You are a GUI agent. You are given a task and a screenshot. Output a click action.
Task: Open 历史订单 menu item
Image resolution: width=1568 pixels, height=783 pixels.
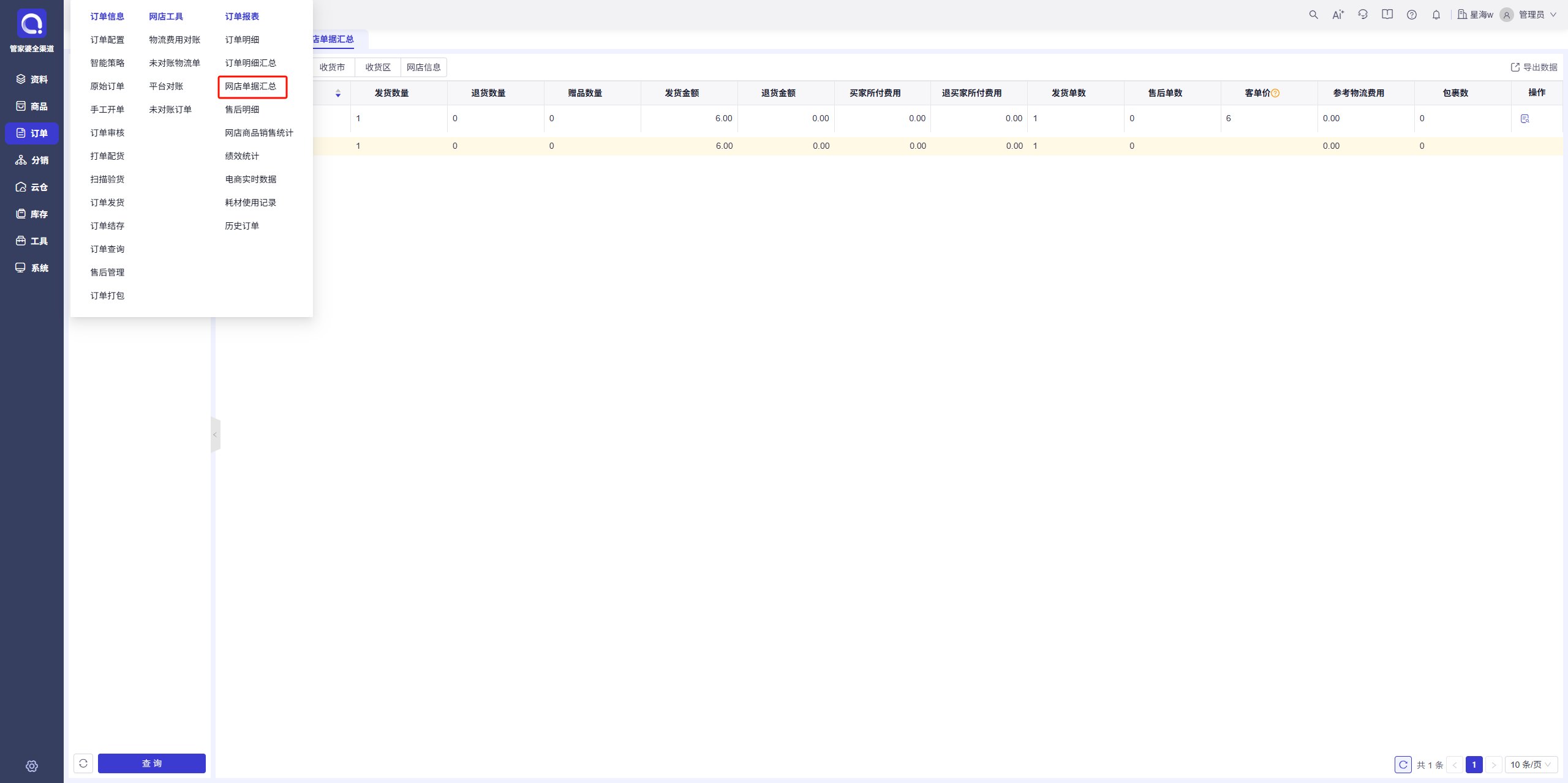(x=242, y=226)
